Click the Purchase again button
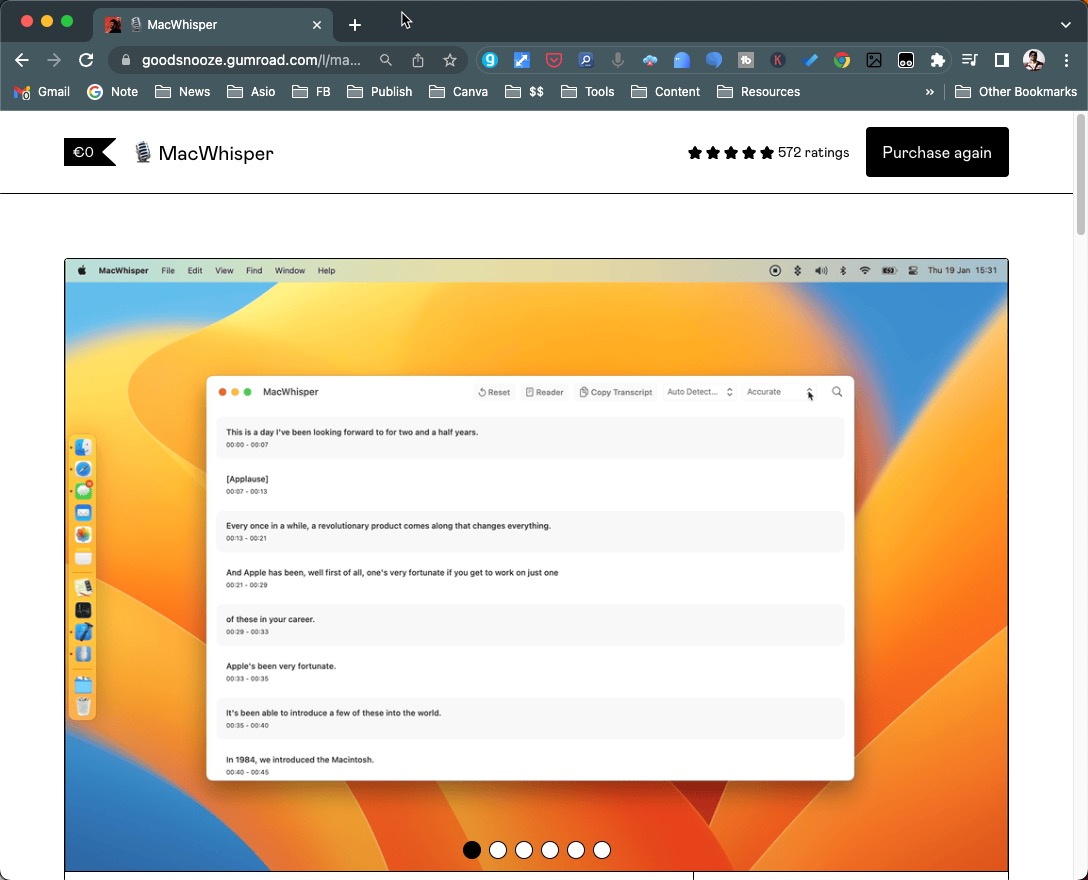 [937, 152]
